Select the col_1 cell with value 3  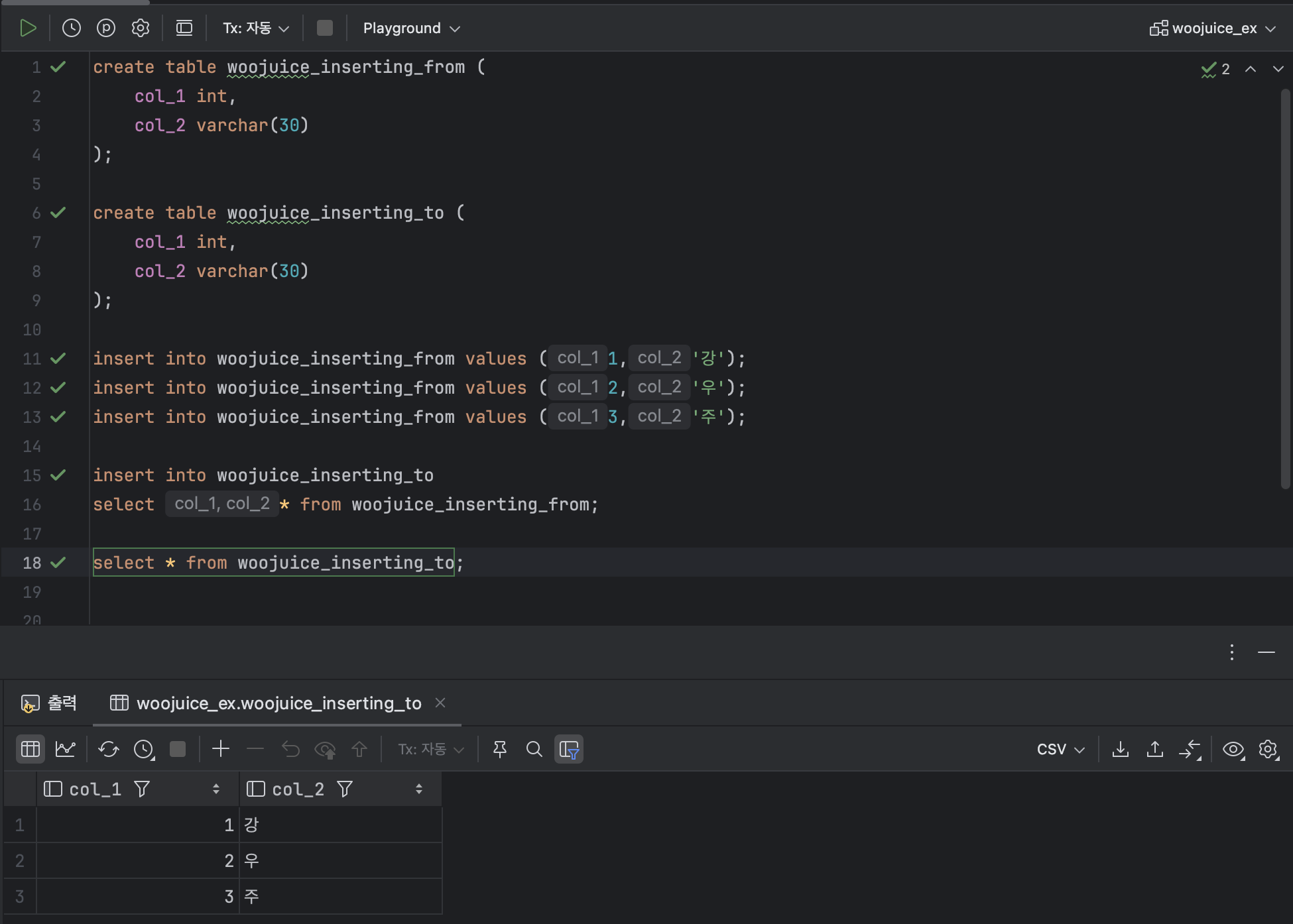pos(138,896)
